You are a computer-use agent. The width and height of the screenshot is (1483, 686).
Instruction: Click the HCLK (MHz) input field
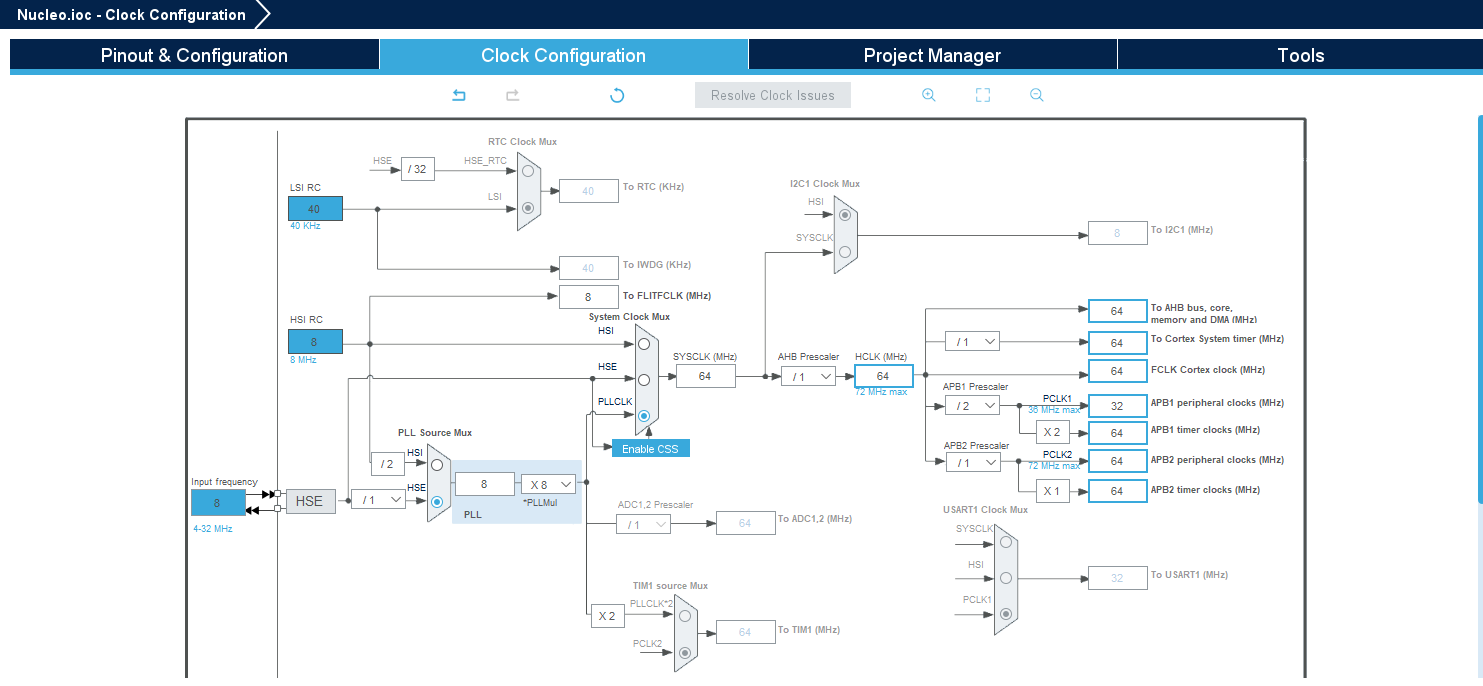click(883, 376)
